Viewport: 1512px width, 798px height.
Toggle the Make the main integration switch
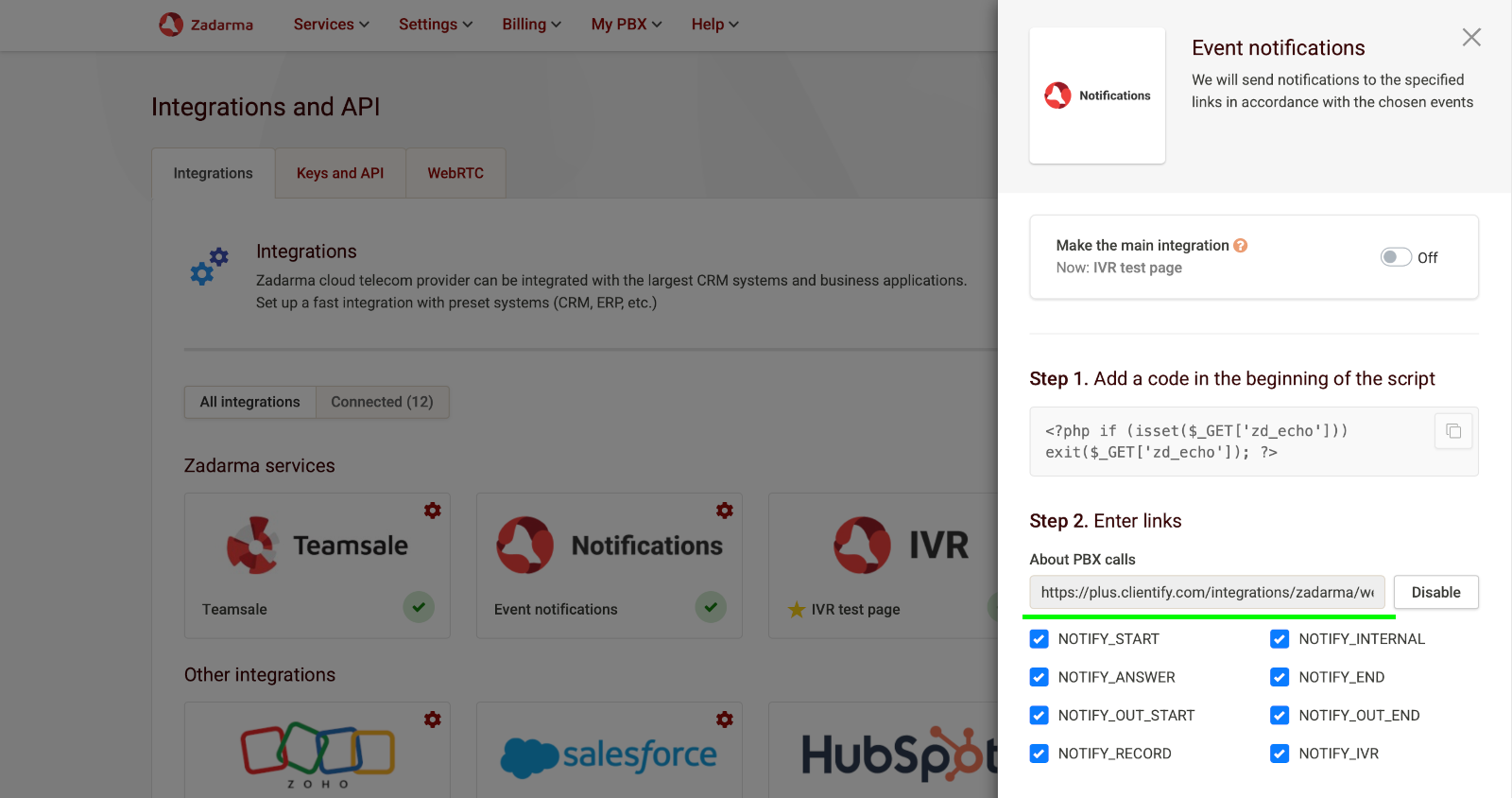[1396, 257]
